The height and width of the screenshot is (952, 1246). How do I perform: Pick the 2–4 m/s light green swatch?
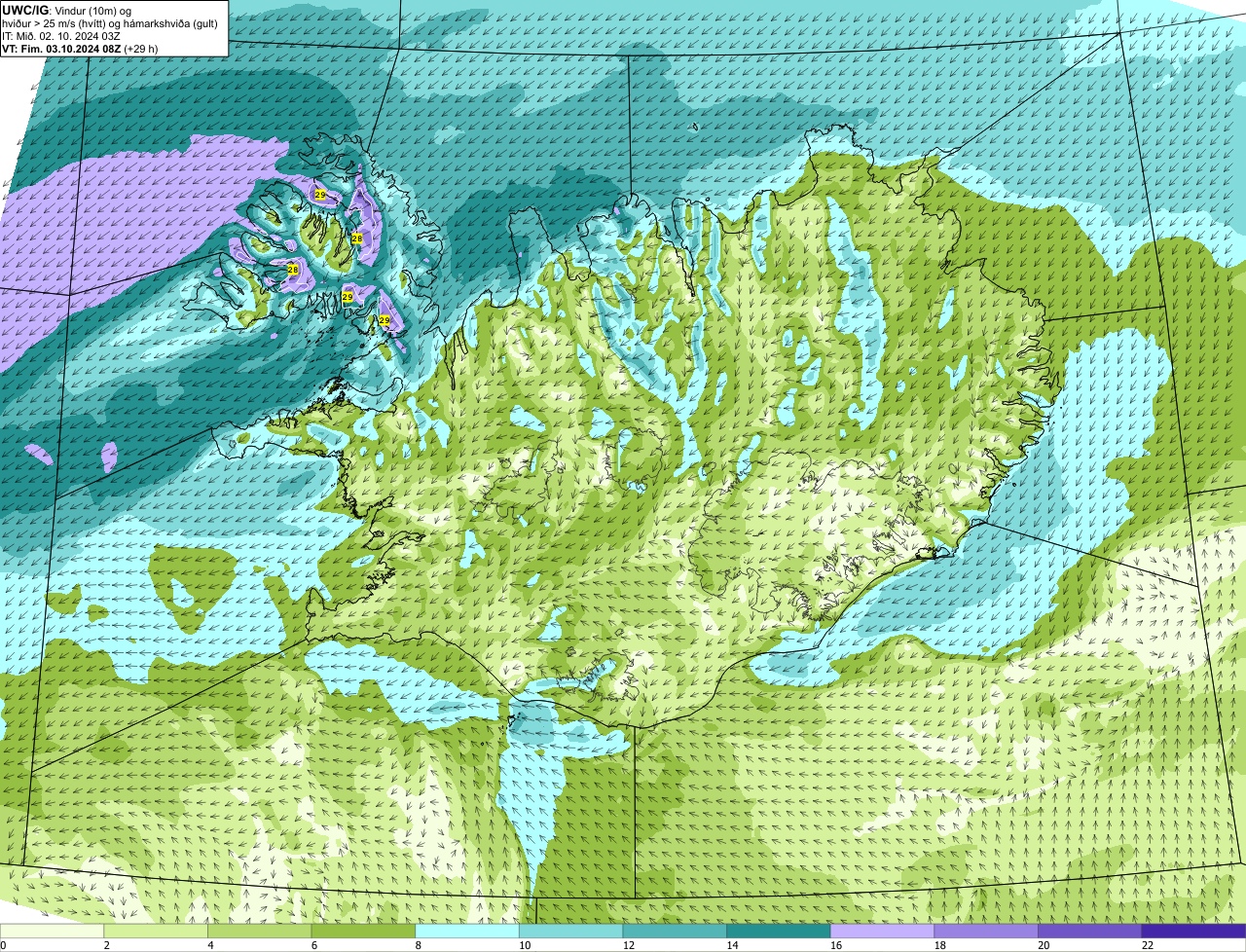156,931
